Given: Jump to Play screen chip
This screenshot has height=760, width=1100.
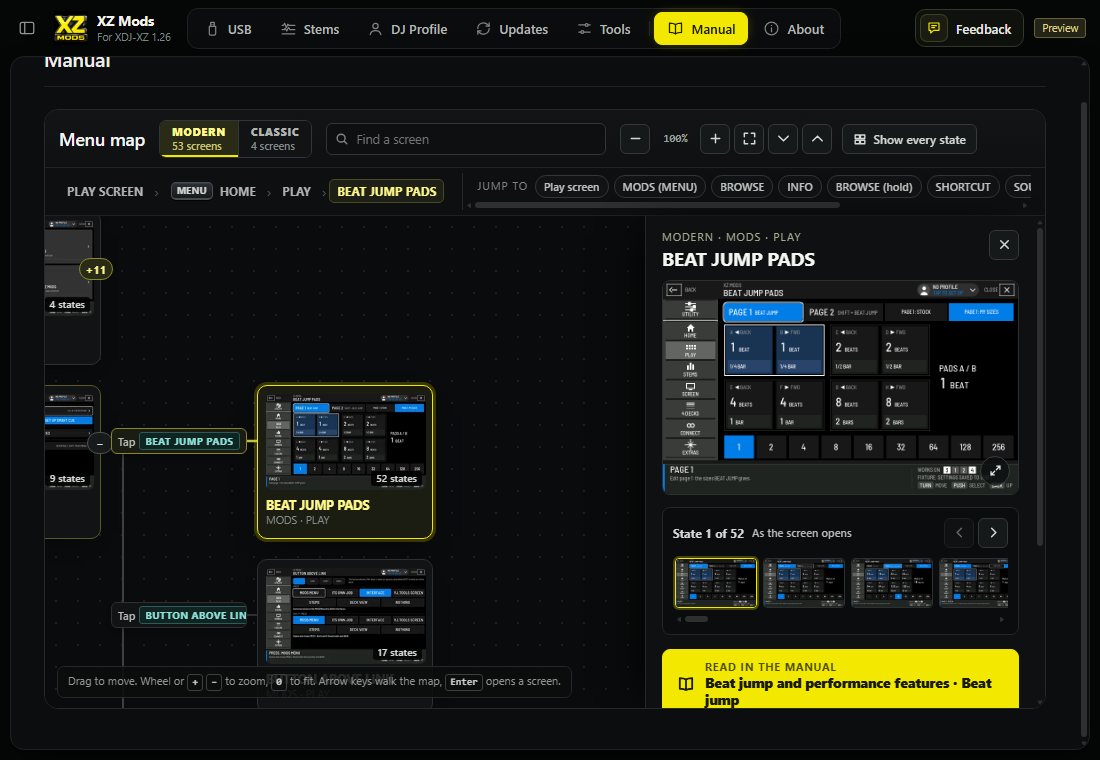Looking at the screenshot, I should pos(571,187).
